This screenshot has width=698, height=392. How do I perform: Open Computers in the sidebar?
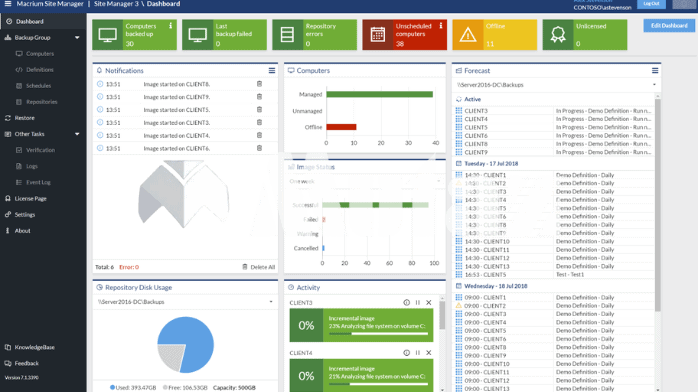tap(40, 54)
